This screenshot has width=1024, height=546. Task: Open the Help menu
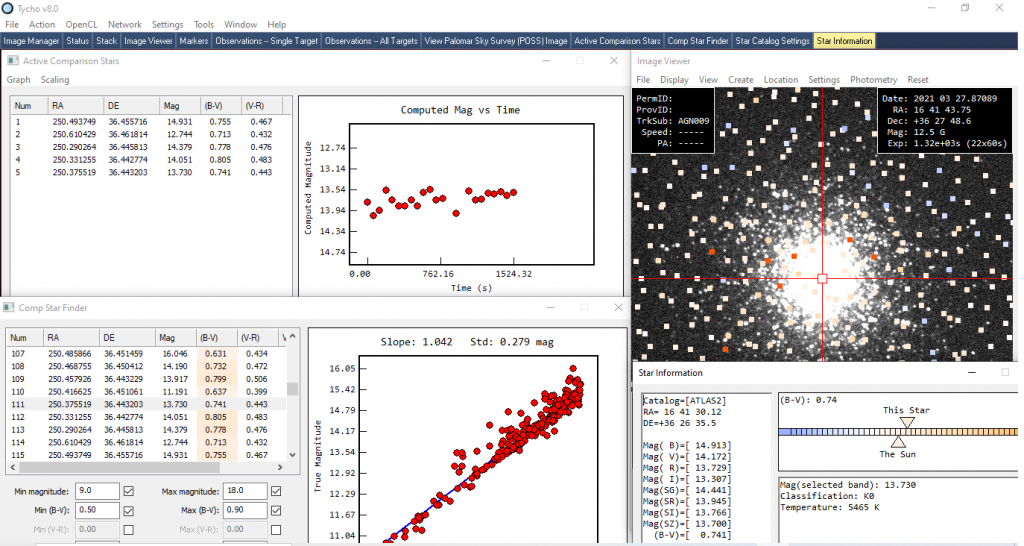click(276, 24)
